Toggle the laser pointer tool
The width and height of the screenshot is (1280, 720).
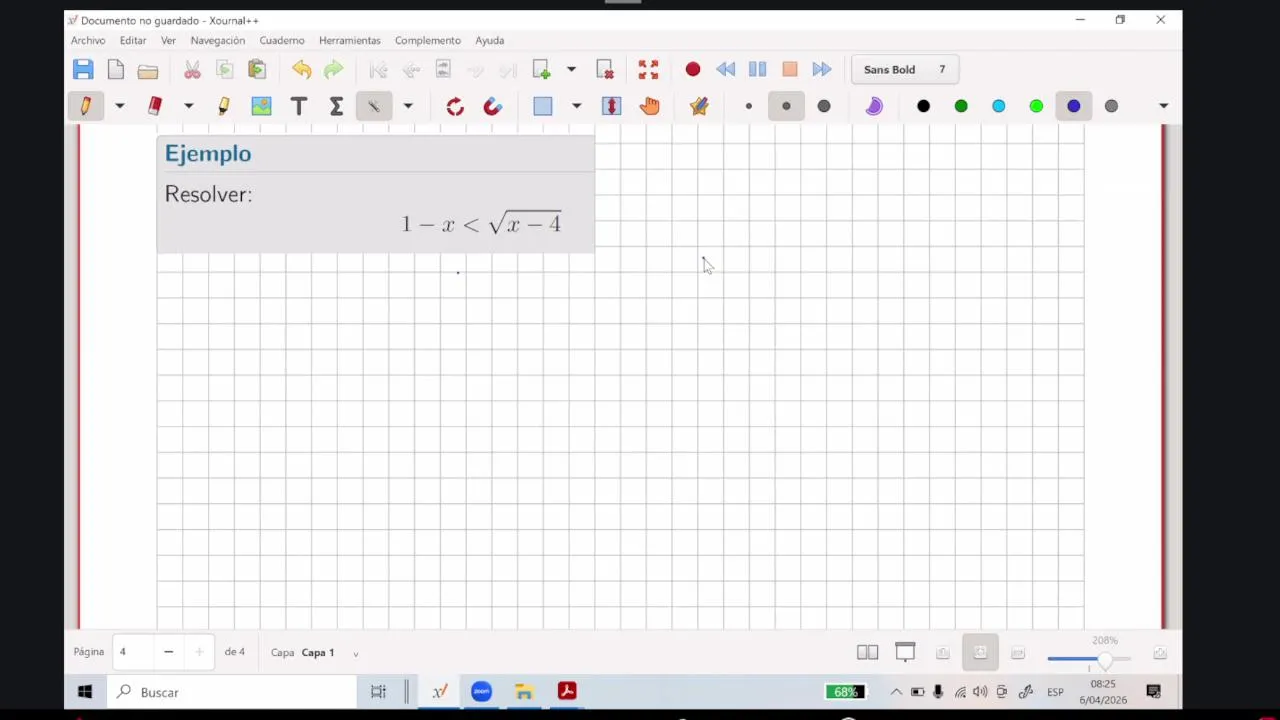coord(374,106)
